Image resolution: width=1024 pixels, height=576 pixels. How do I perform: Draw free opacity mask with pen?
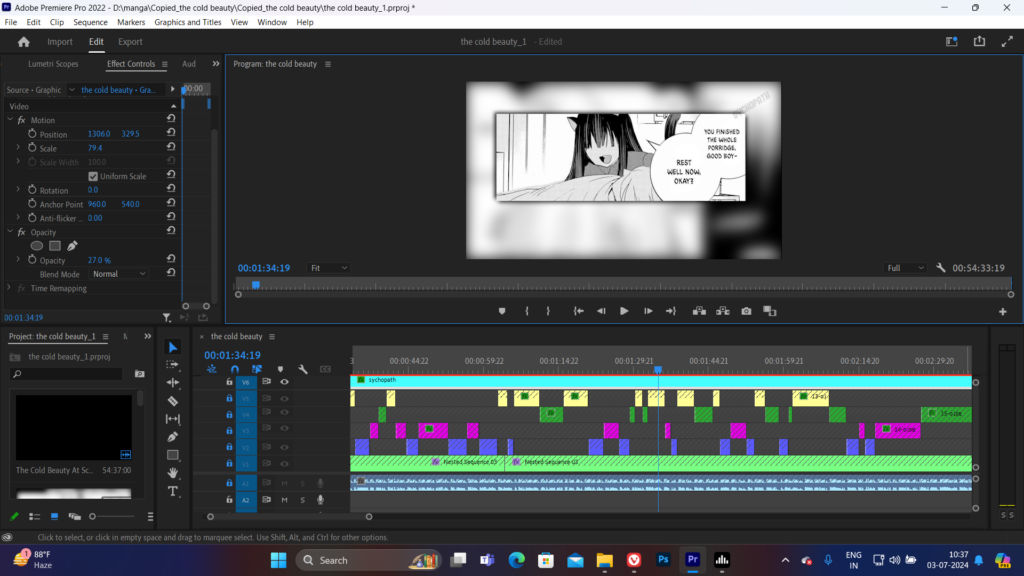tap(72, 246)
